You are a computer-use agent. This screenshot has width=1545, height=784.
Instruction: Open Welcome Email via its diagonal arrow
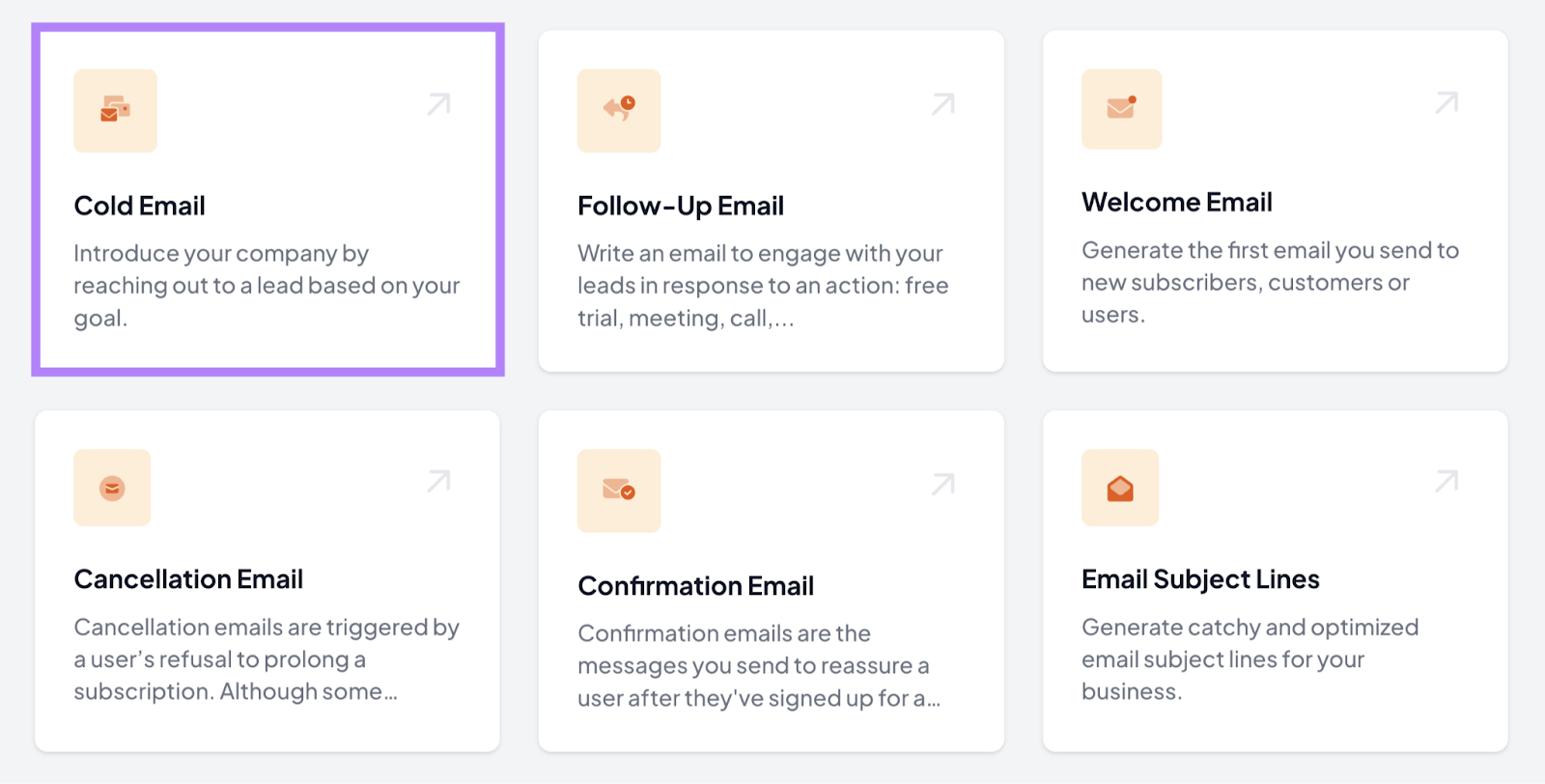(1446, 100)
